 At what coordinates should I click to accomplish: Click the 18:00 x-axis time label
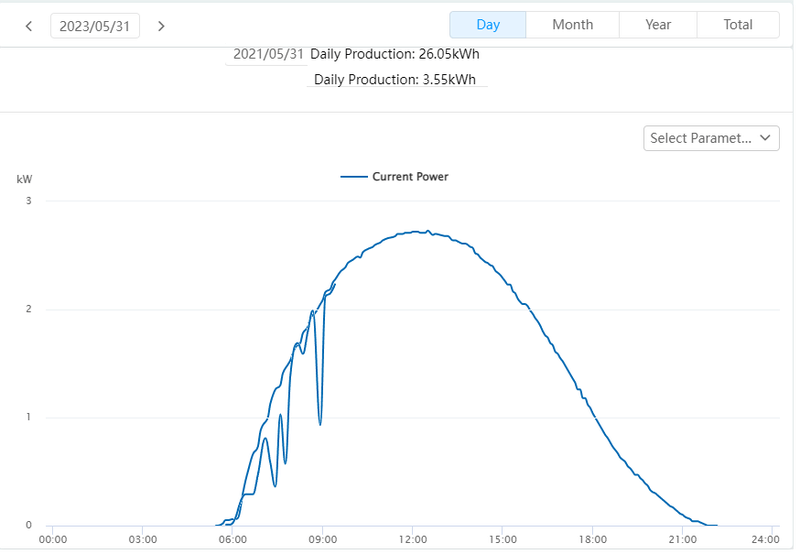(593, 540)
